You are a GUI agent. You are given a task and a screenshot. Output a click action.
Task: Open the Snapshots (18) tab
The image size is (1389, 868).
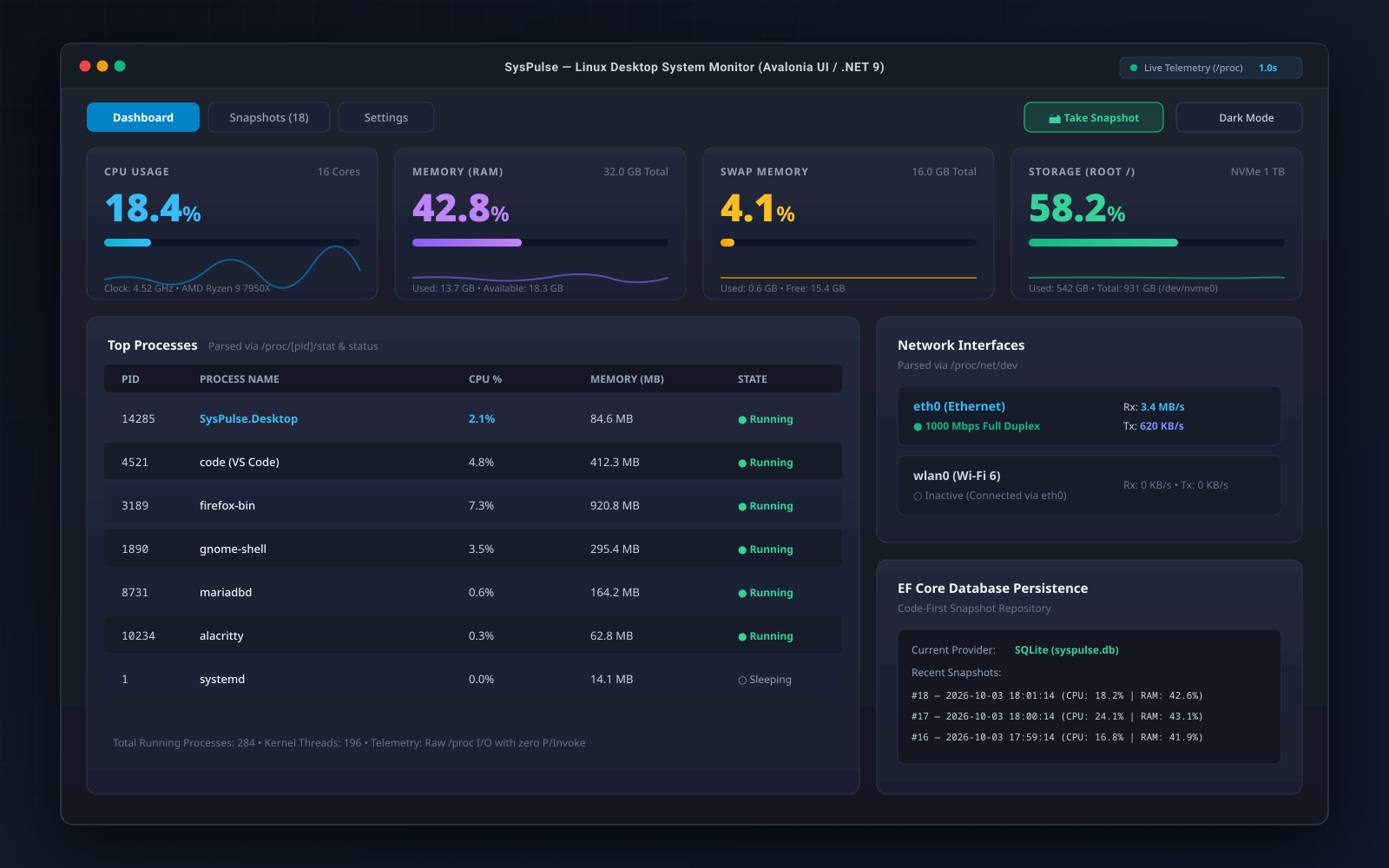pos(269,117)
